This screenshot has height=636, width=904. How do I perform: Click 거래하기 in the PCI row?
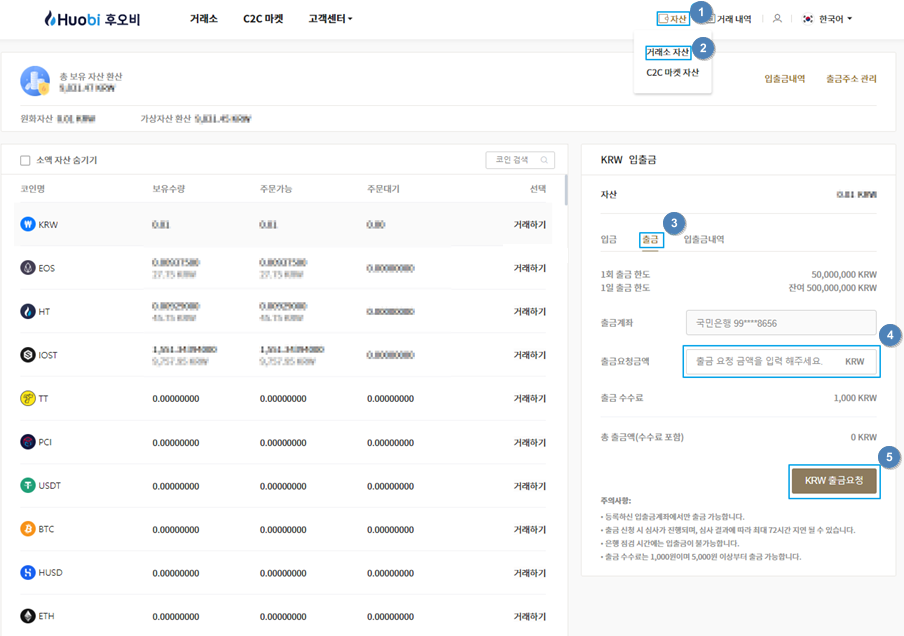(529, 442)
